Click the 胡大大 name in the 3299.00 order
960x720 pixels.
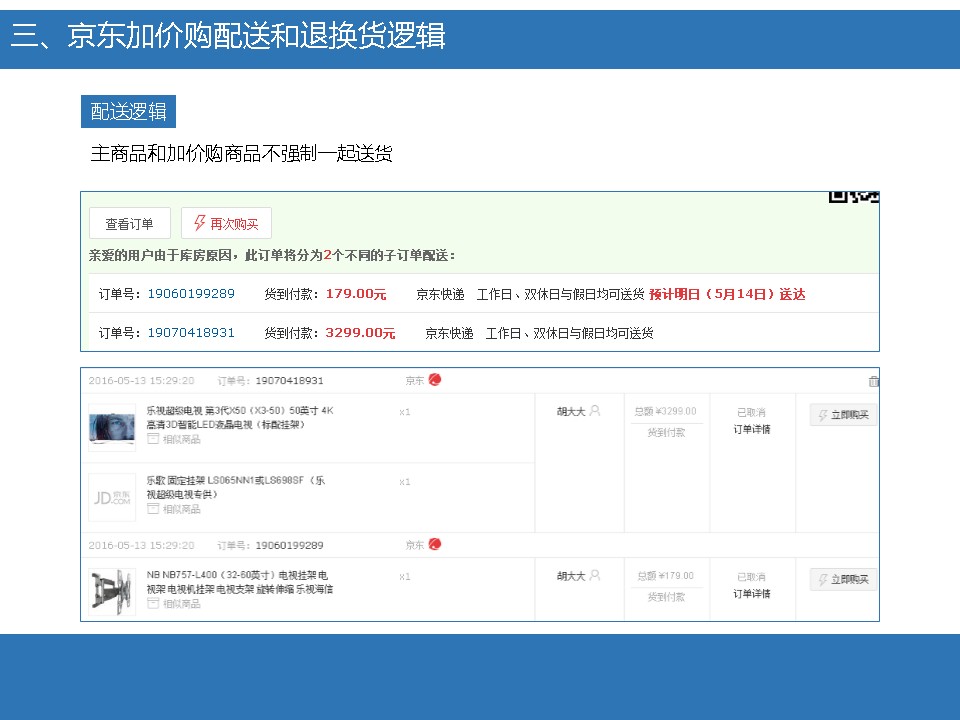[x=571, y=411]
